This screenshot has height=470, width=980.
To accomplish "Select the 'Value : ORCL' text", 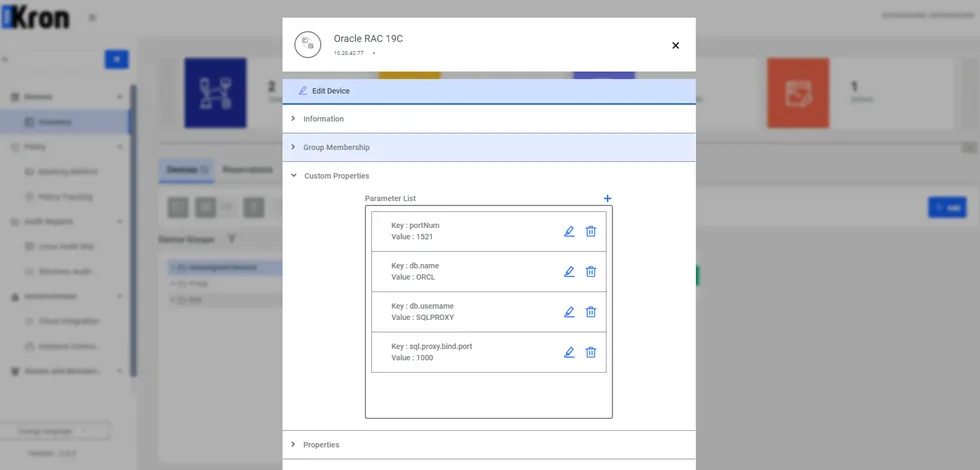I will (x=413, y=277).
